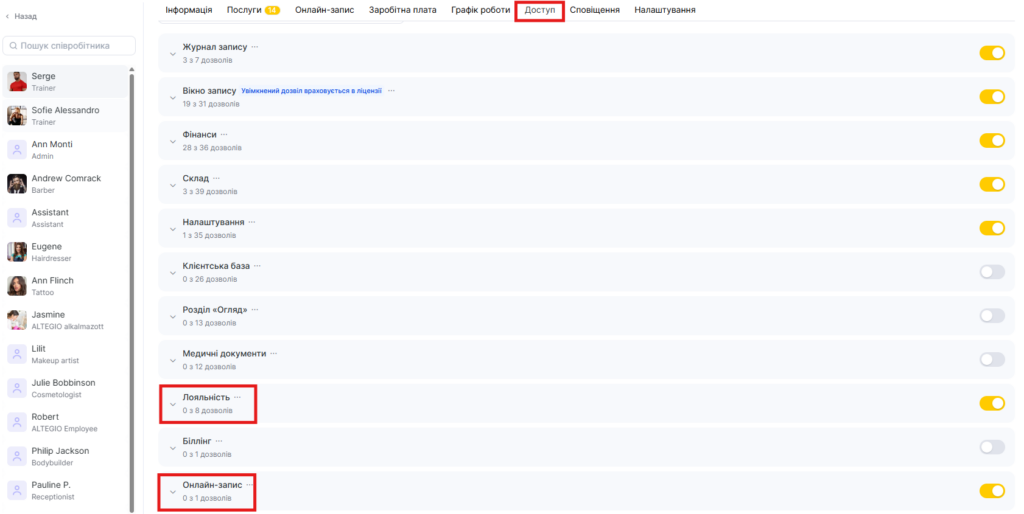Turn on the Біллінг access toggle
The image size is (1024, 514).
[x=991, y=447]
